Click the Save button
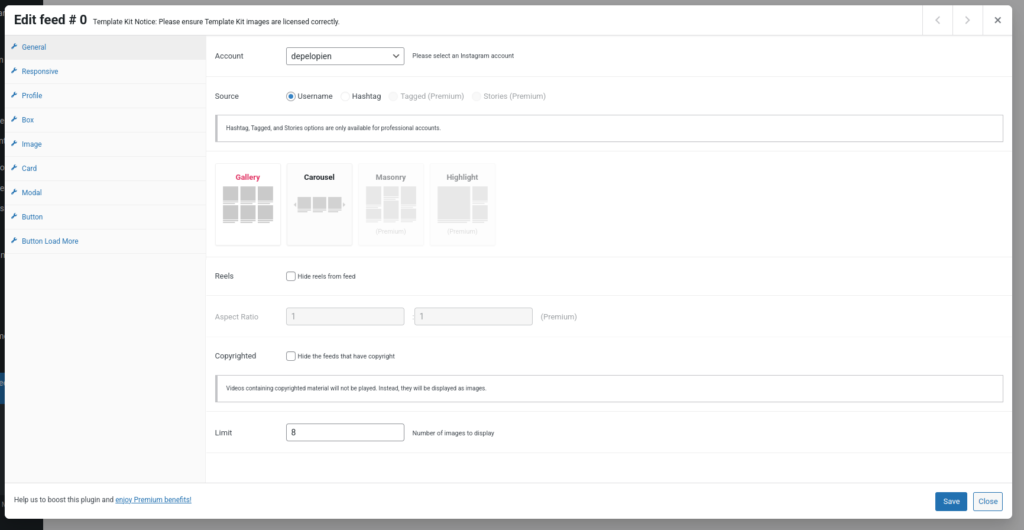Screen dimensions: 1024x530 pyautogui.click(x=950, y=501)
